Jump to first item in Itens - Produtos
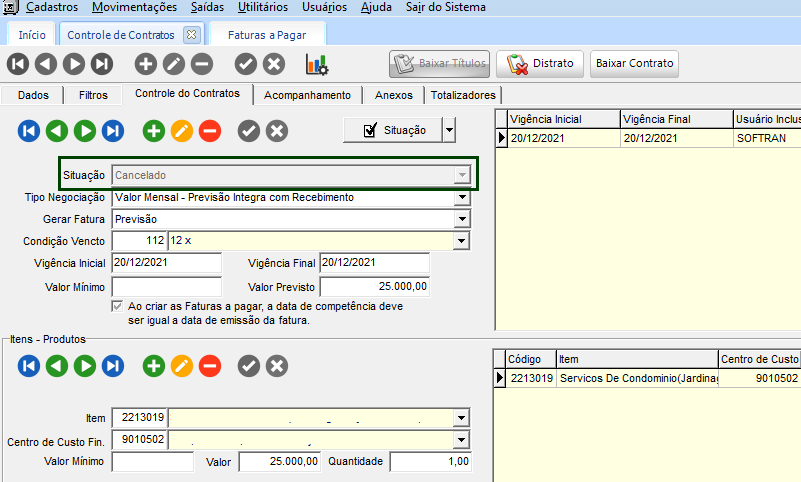The height and width of the screenshot is (482, 801). click(x=29, y=366)
